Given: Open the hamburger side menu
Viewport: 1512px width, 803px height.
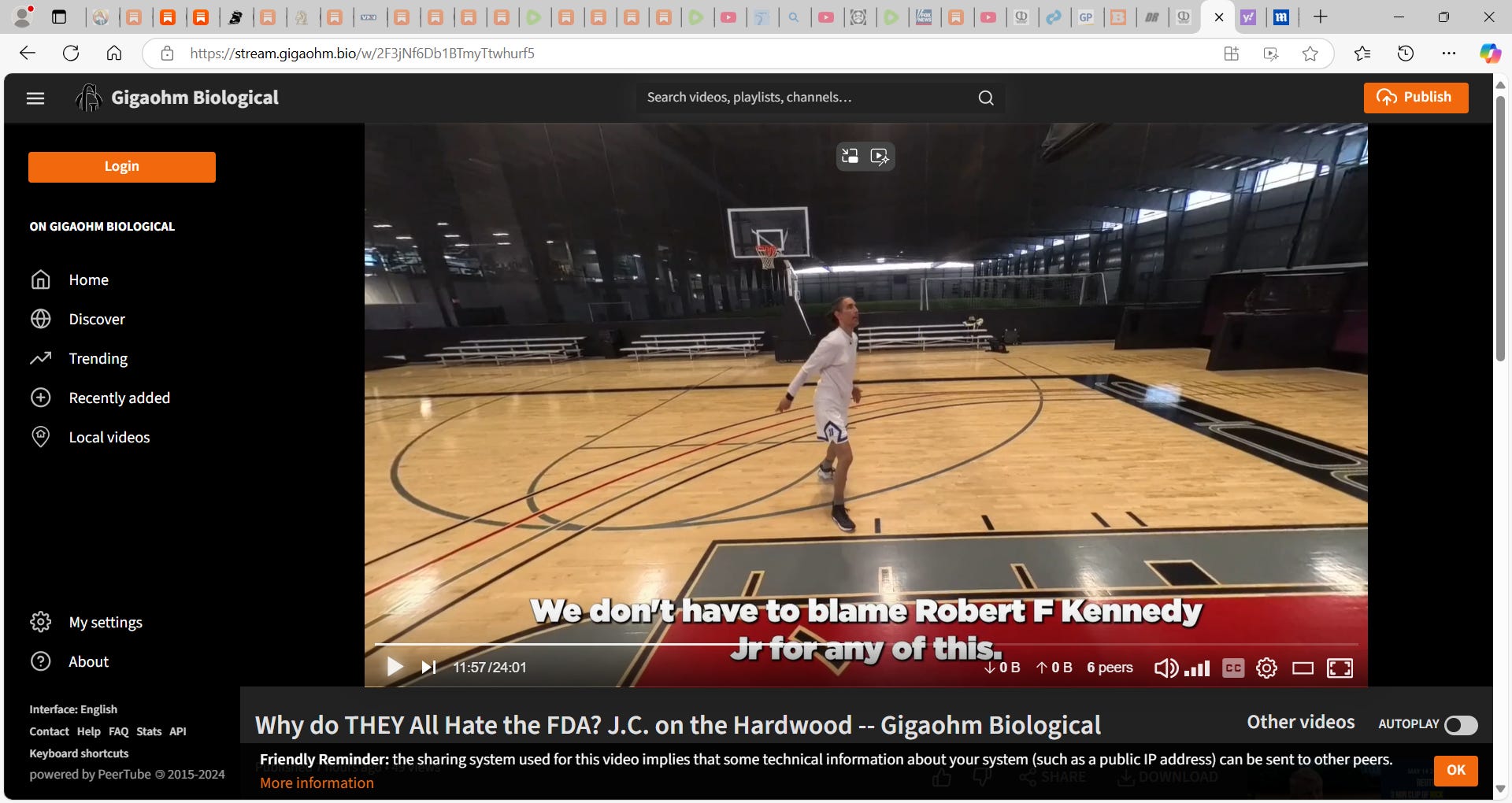Looking at the screenshot, I should coord(35,98).
